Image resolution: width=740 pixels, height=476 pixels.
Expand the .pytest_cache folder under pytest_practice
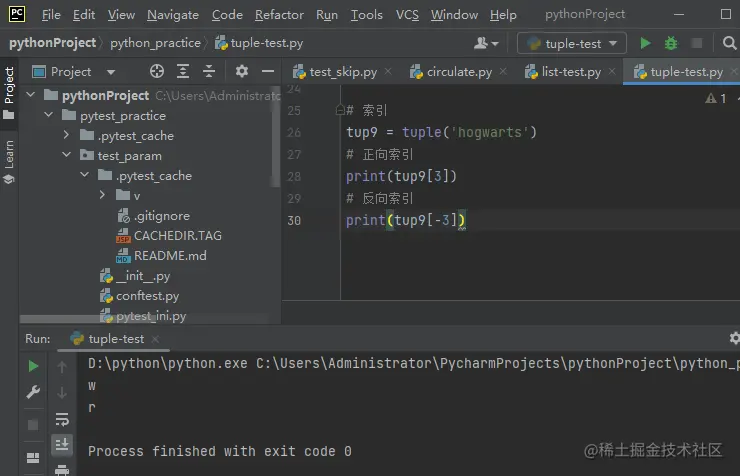coord(66,135)
